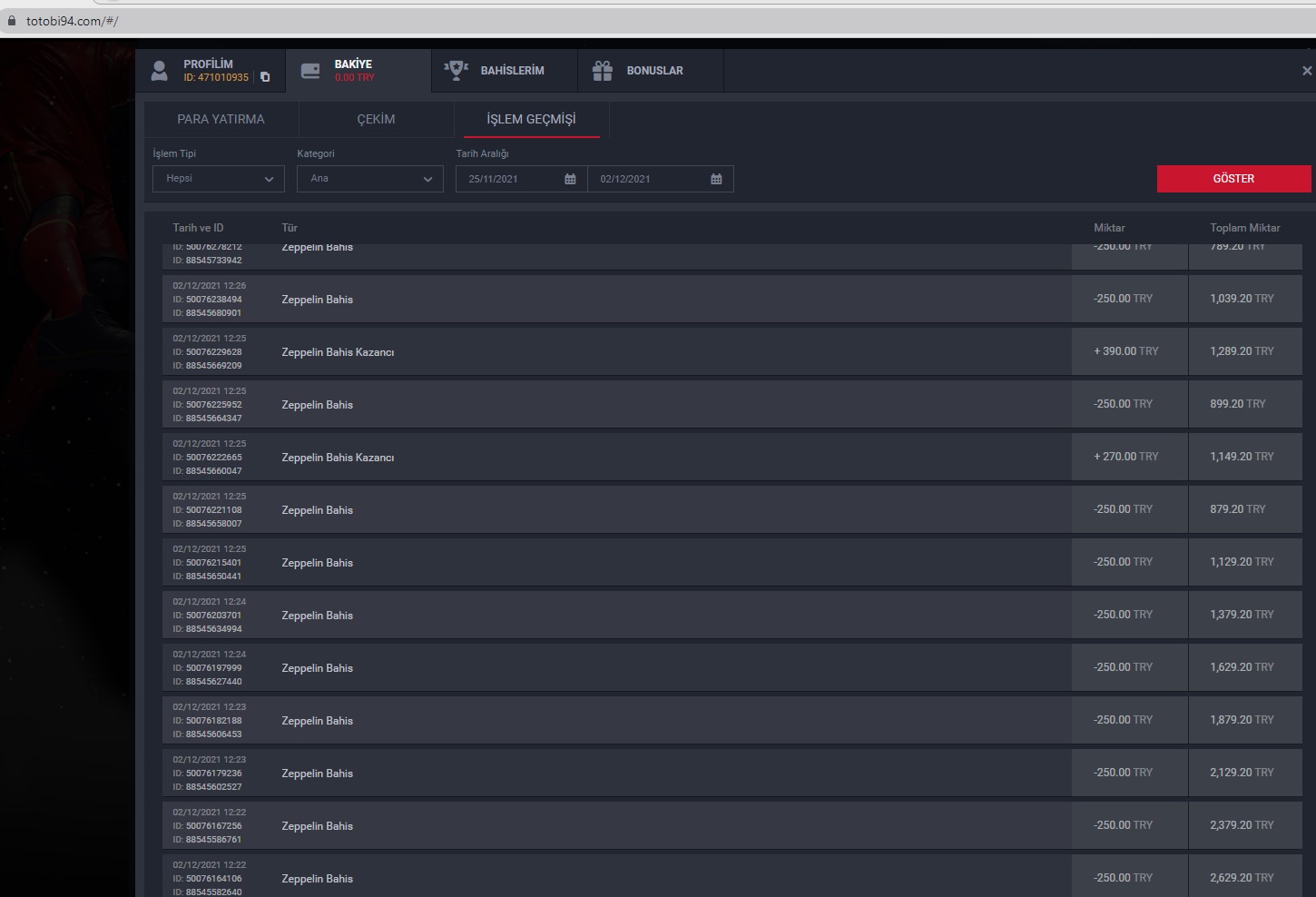
Task: Click transaction ID 50076221108
Action: click(x=208, y=510)
